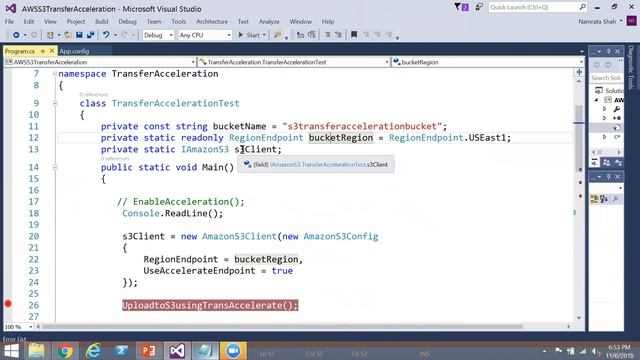Screen dimensions: 640x360
Task: Click the New Project toolbar icon
Action: [50, 35]
